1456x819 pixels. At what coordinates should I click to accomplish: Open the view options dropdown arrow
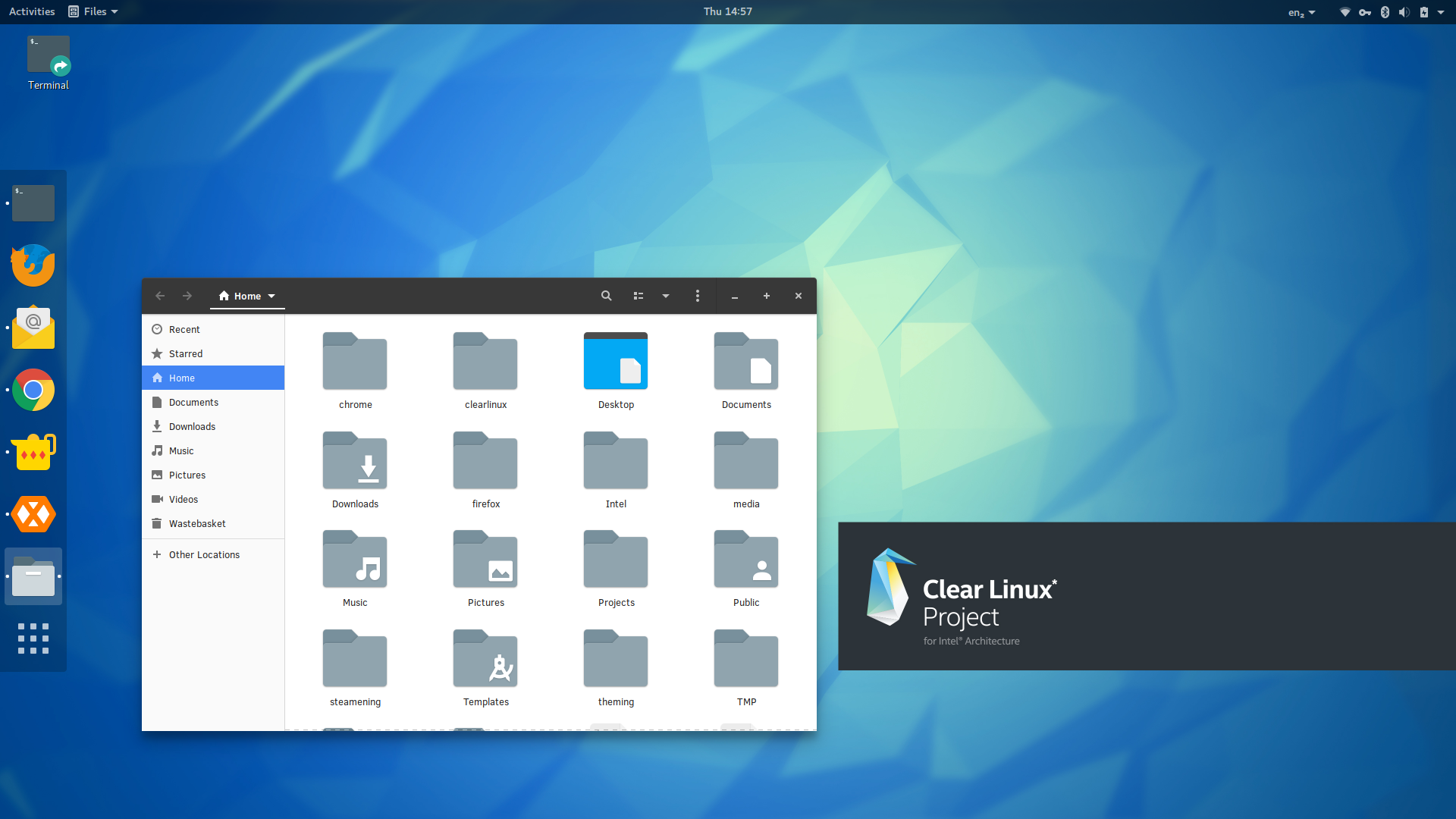[666, 296]
